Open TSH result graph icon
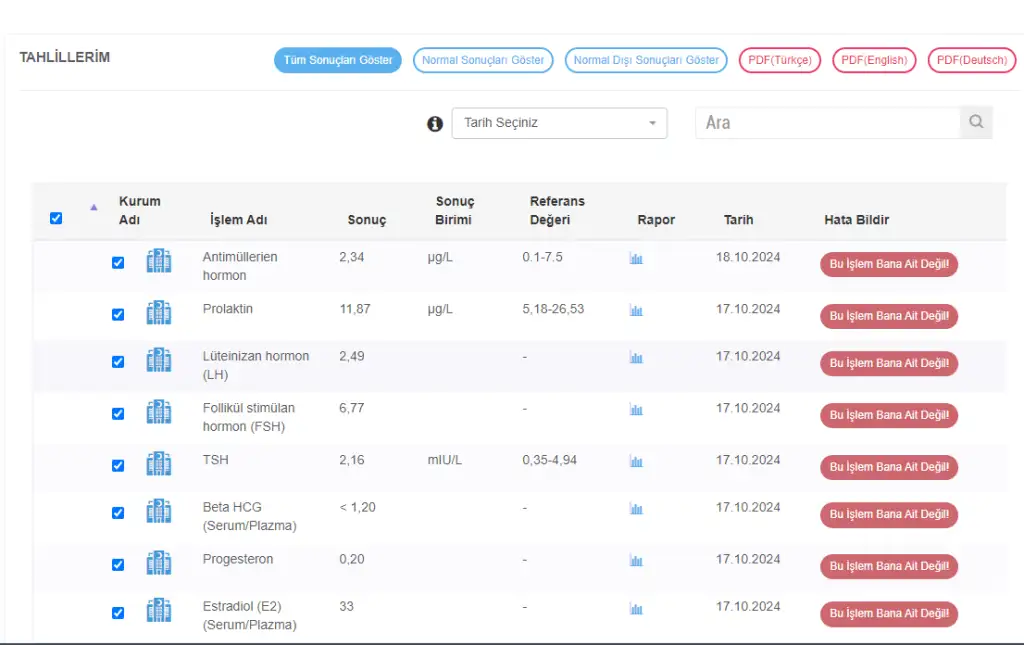This screenshot has width=1024, height=645. tap(636, 461)
